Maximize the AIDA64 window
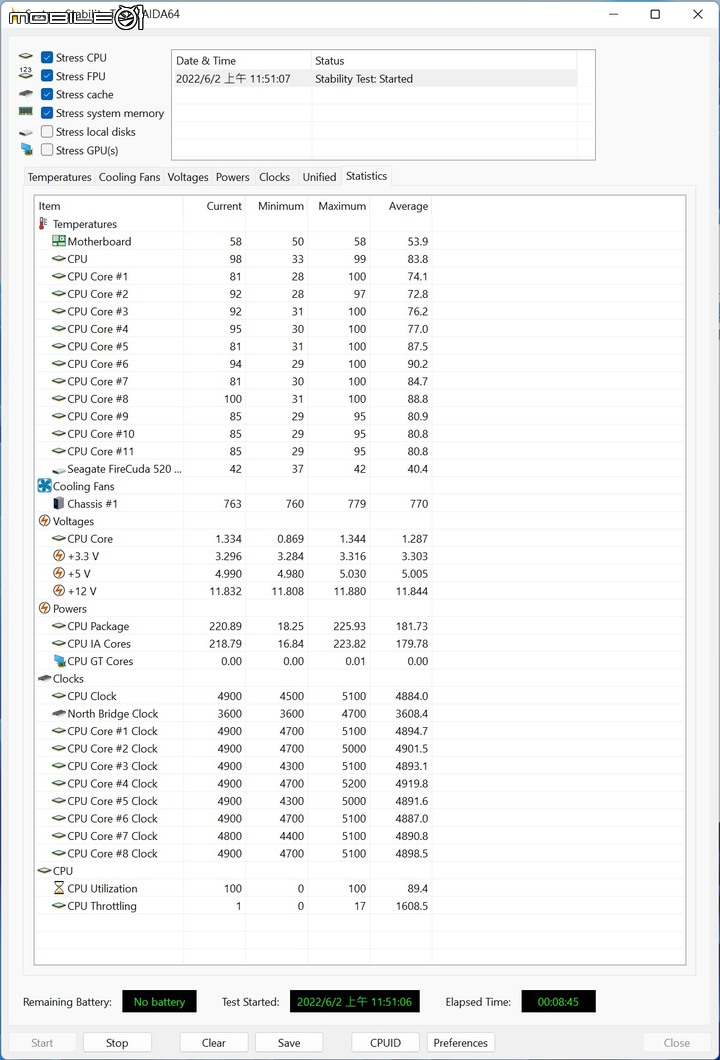 pyautogui.click(x=655, y=14)
